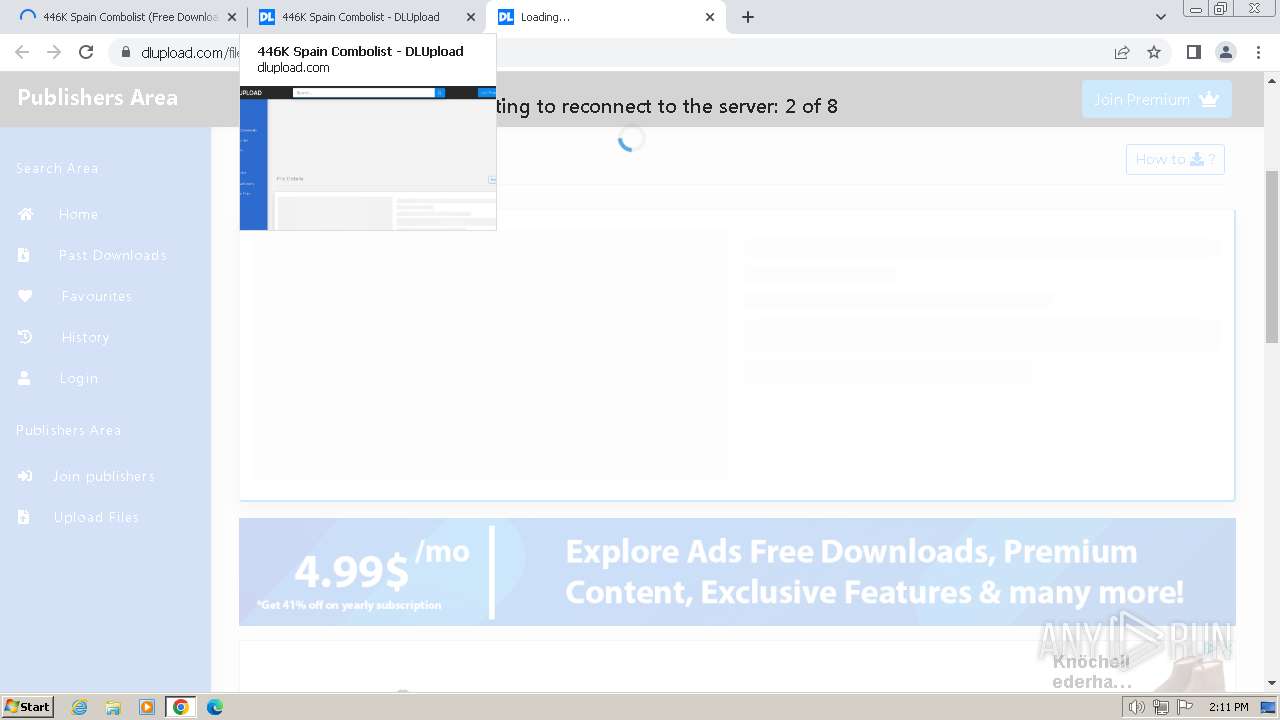
Task: Open a new browser tab
Action: (x=748, y=17)
